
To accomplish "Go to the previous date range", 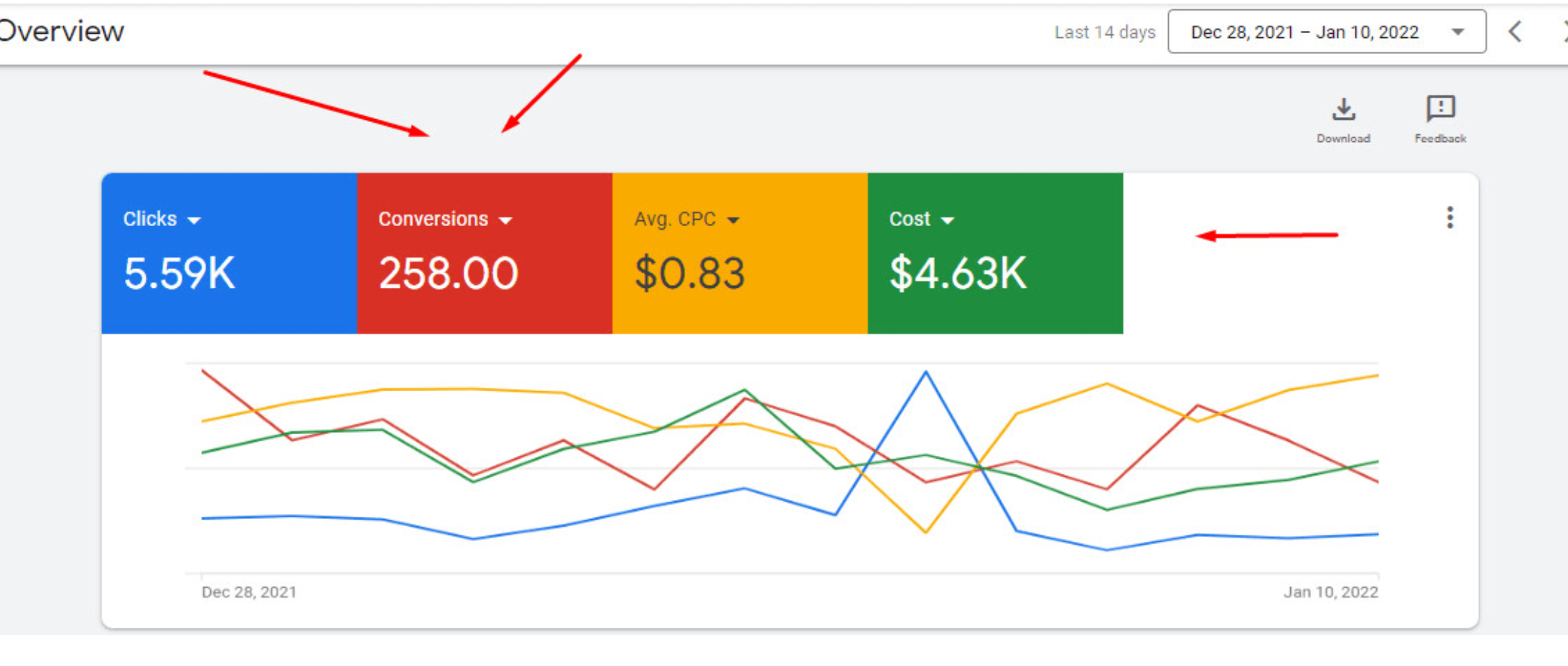I will pos(1515,32).
